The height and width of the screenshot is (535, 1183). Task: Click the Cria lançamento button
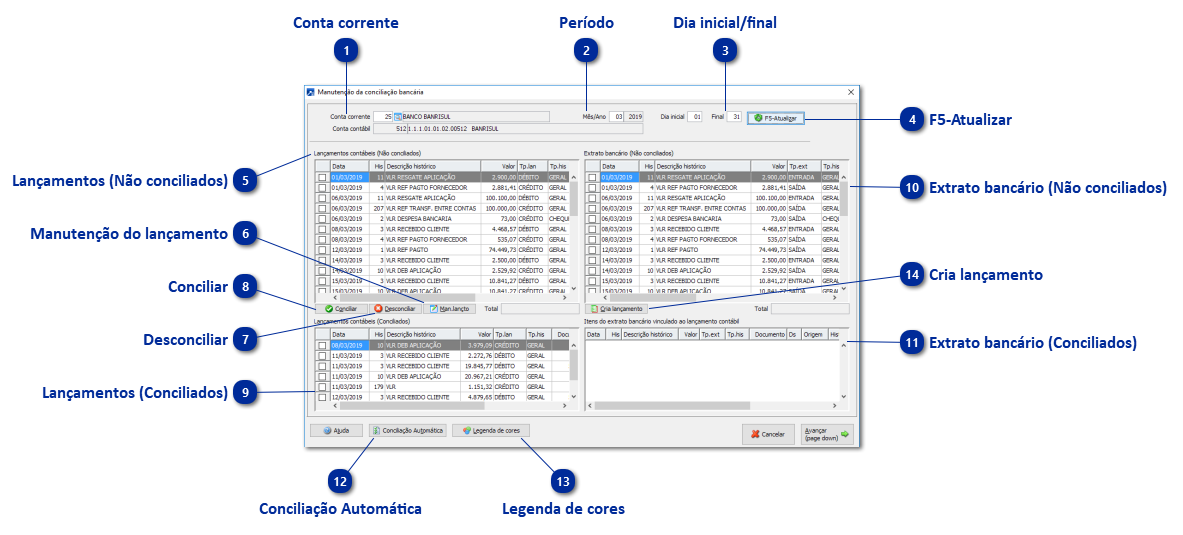point(616,309)
